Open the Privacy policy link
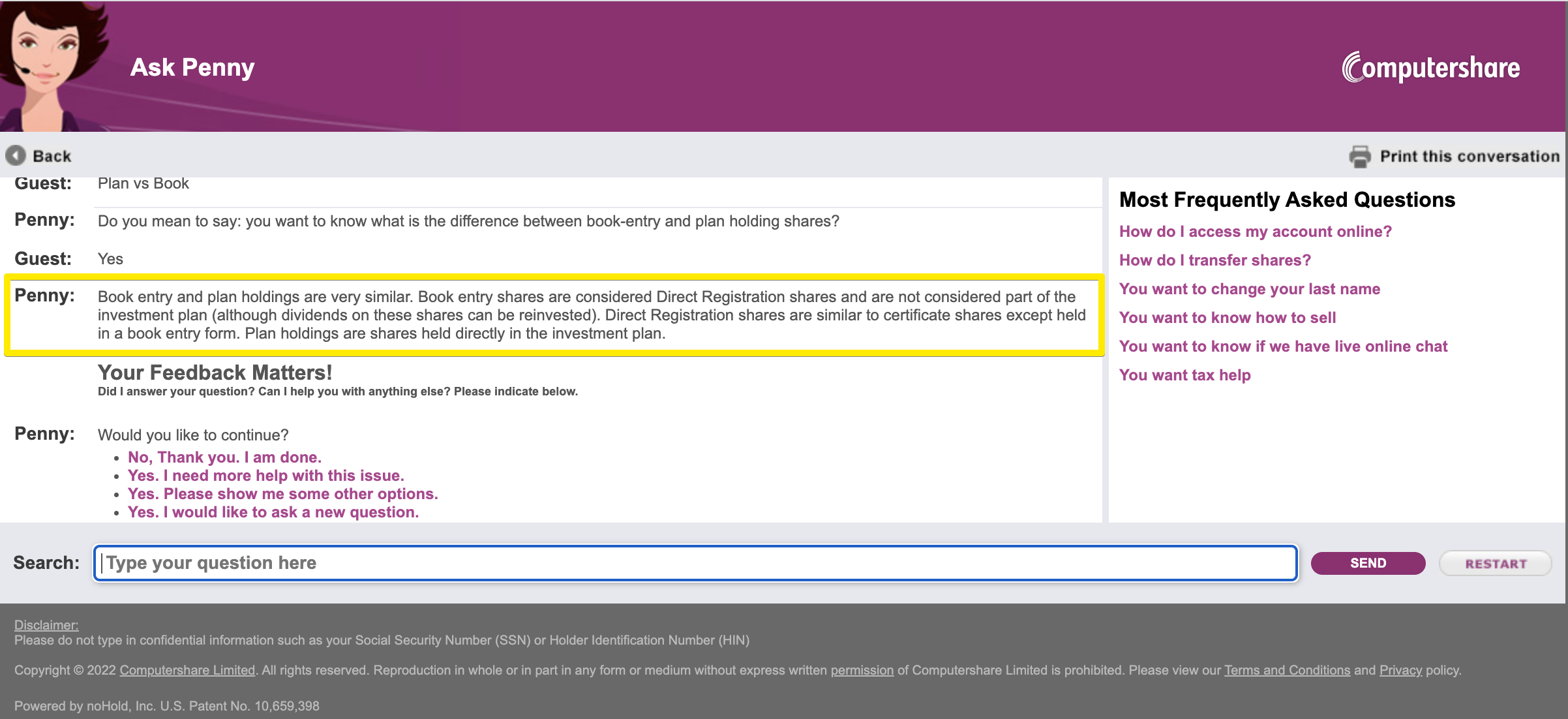 (1400, 670)
